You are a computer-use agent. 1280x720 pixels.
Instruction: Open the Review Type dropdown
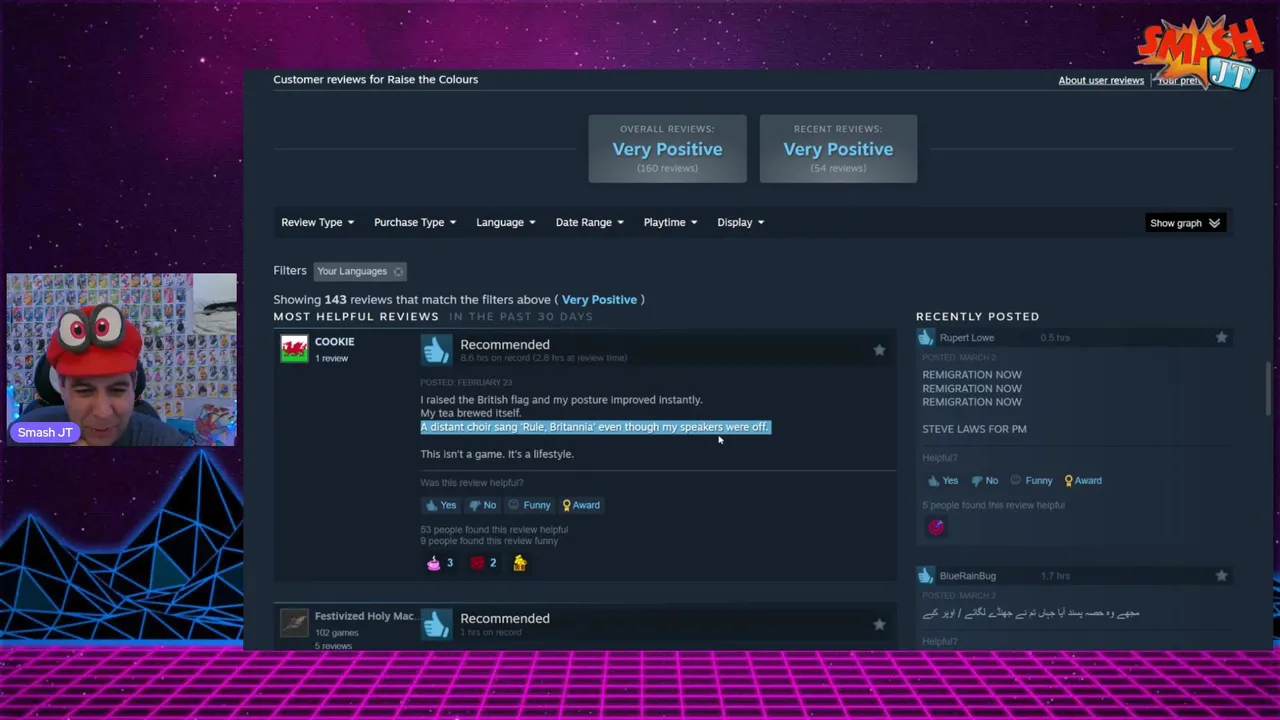317,222
